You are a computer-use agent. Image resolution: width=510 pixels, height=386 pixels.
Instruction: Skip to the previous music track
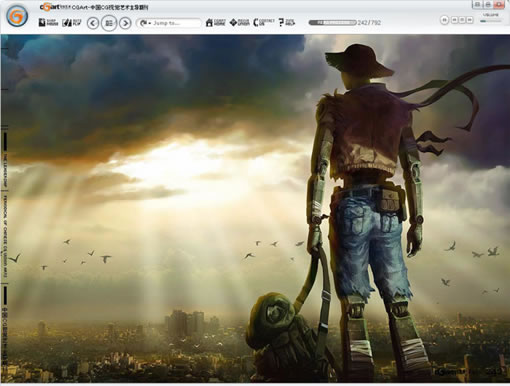pos(455,20)
